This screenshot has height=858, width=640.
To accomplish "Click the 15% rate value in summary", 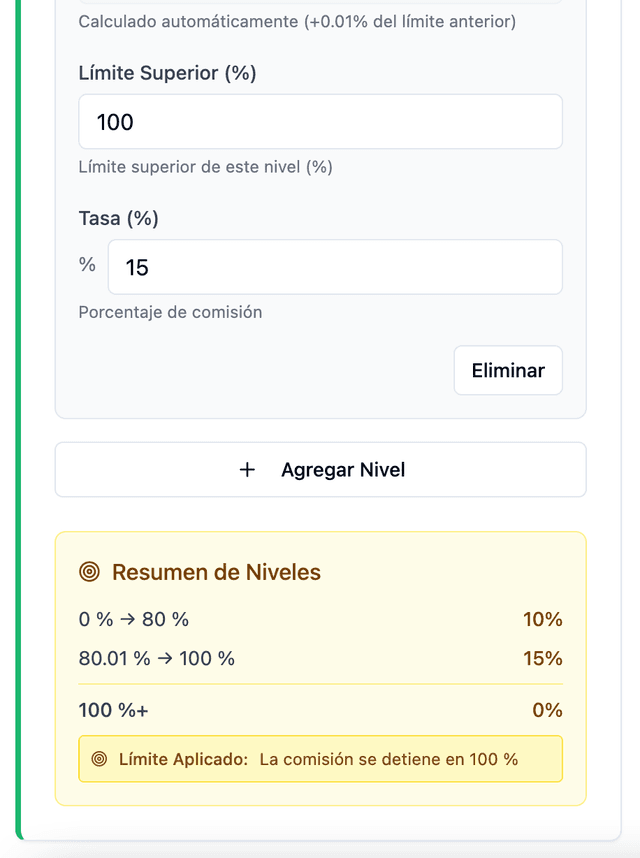I will pos(542,658).
